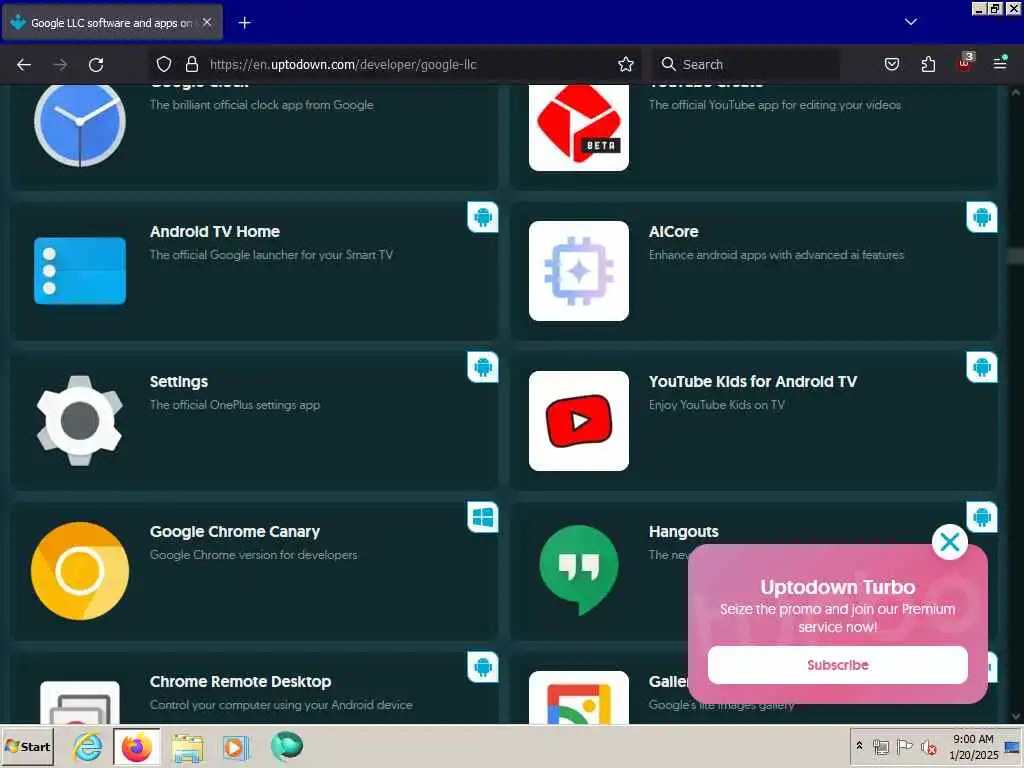Click Android badge on AICore card
1024x768 pixels.
[982, 217]
